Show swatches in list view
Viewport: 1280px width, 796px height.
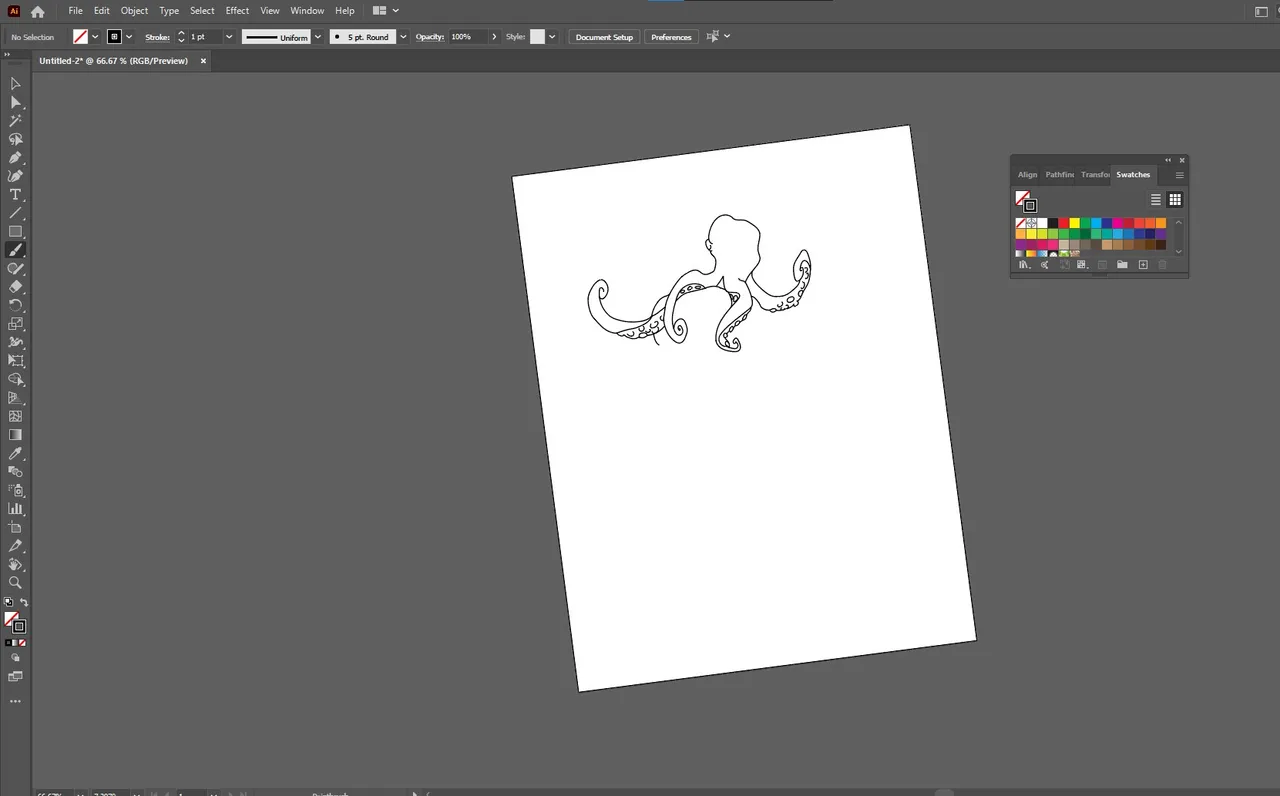pos(1156,200)
